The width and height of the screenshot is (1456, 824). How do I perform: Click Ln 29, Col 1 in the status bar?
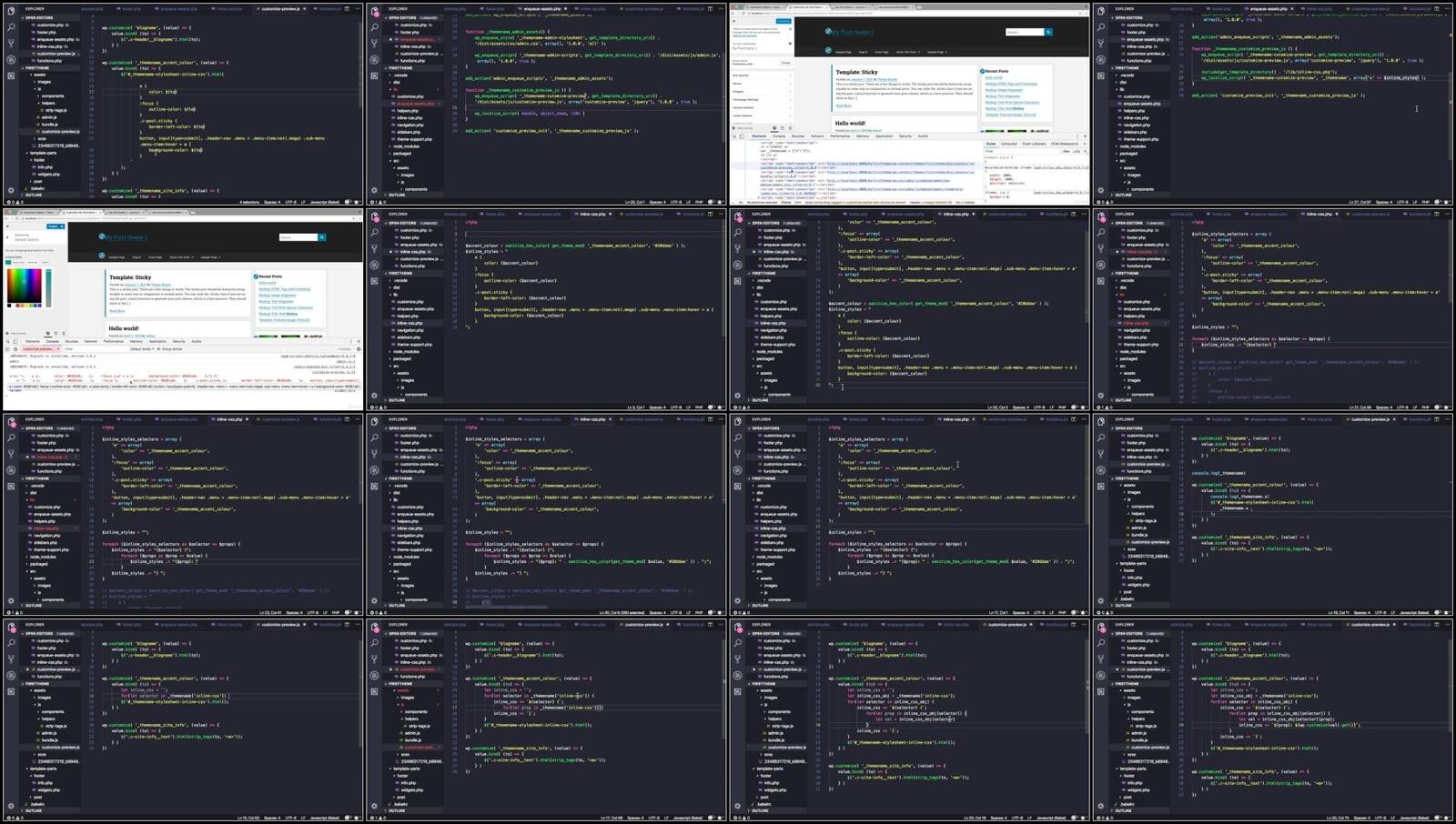(x=635, y=202)
